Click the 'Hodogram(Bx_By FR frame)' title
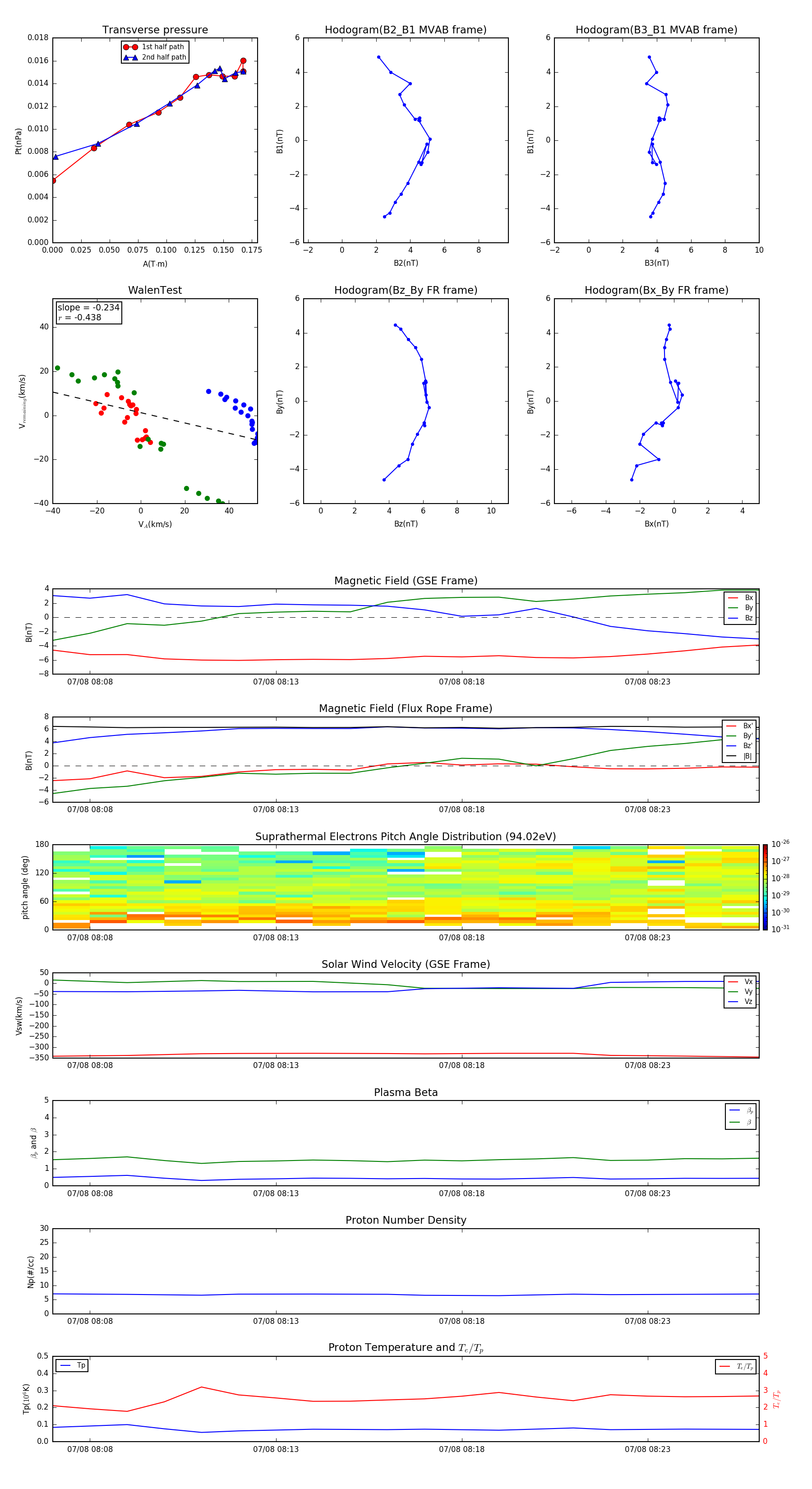The width and height of the screenshot is (812, 1489). [x=656, y=290]
